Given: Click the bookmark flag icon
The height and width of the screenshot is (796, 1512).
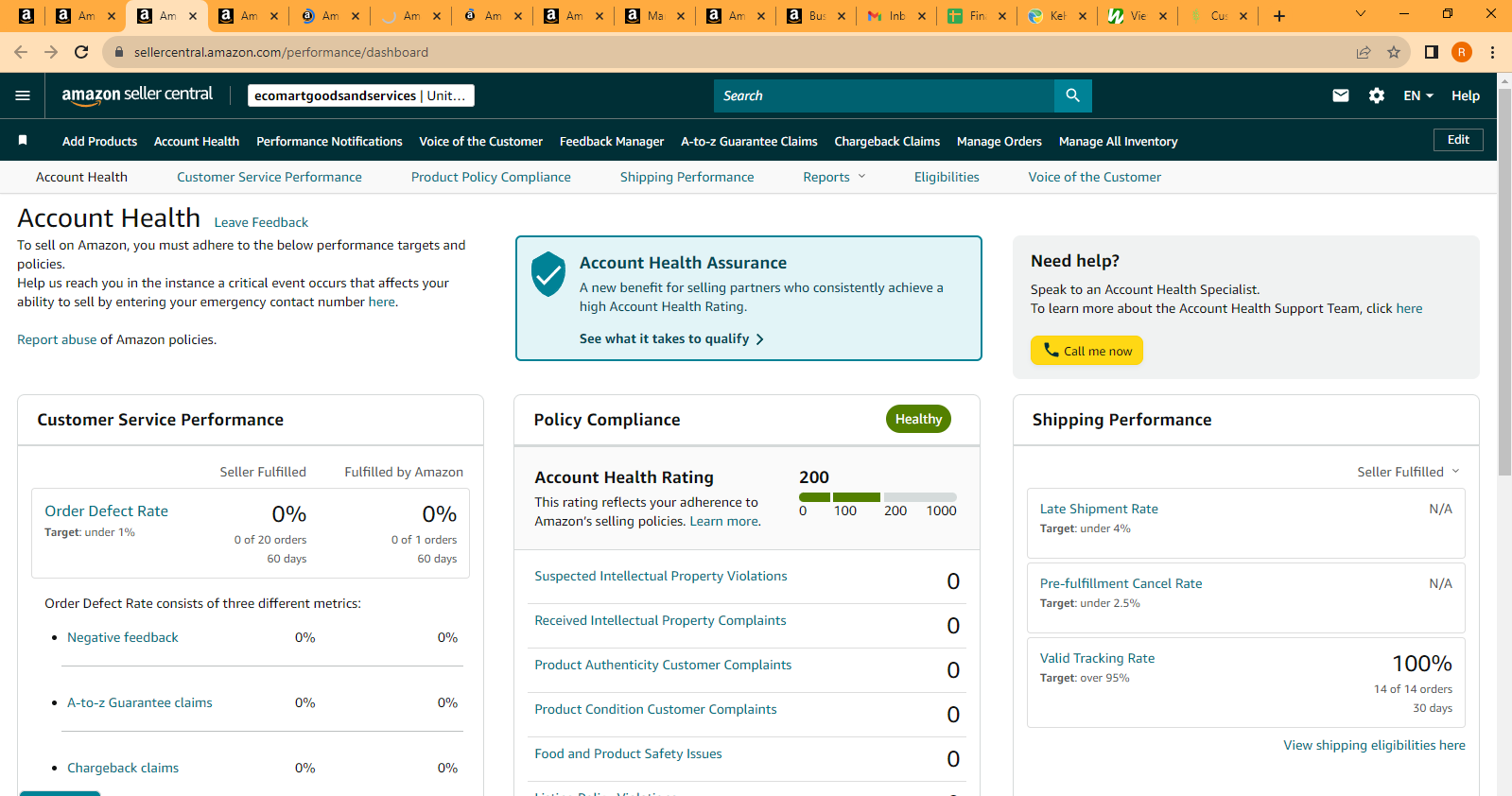Looking at the screenshot, I should pyautogui.click(x=23, y=141).
